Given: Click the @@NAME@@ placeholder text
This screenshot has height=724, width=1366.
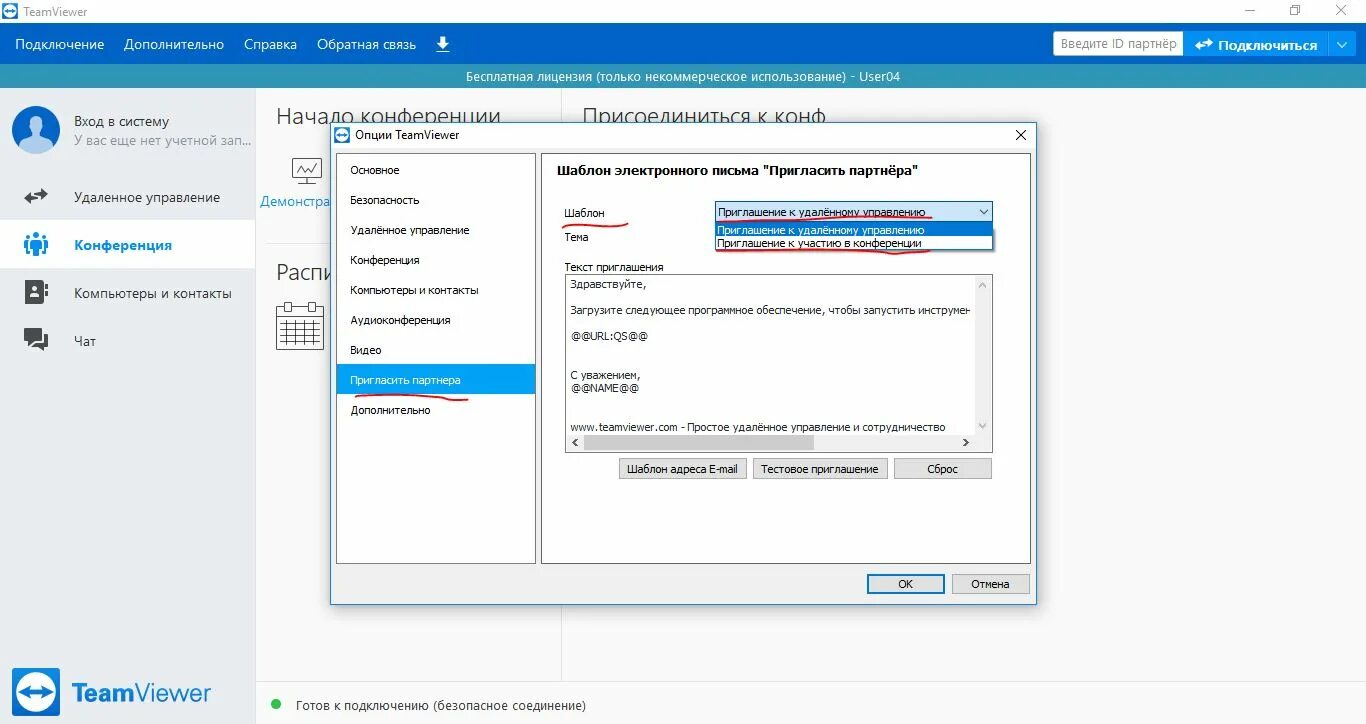Looking at the screenshot, I should point(604,388).
